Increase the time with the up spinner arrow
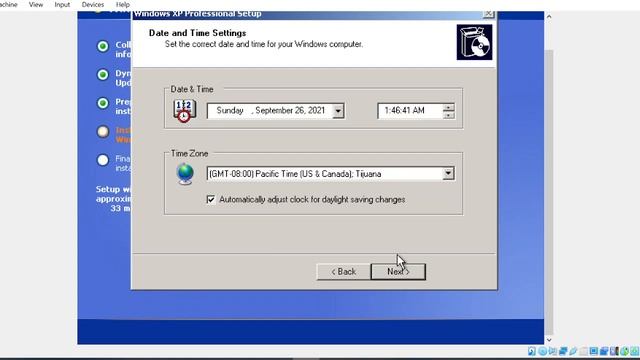The height and width of the screenshot is (360, 640). click(x=449, y=107)
